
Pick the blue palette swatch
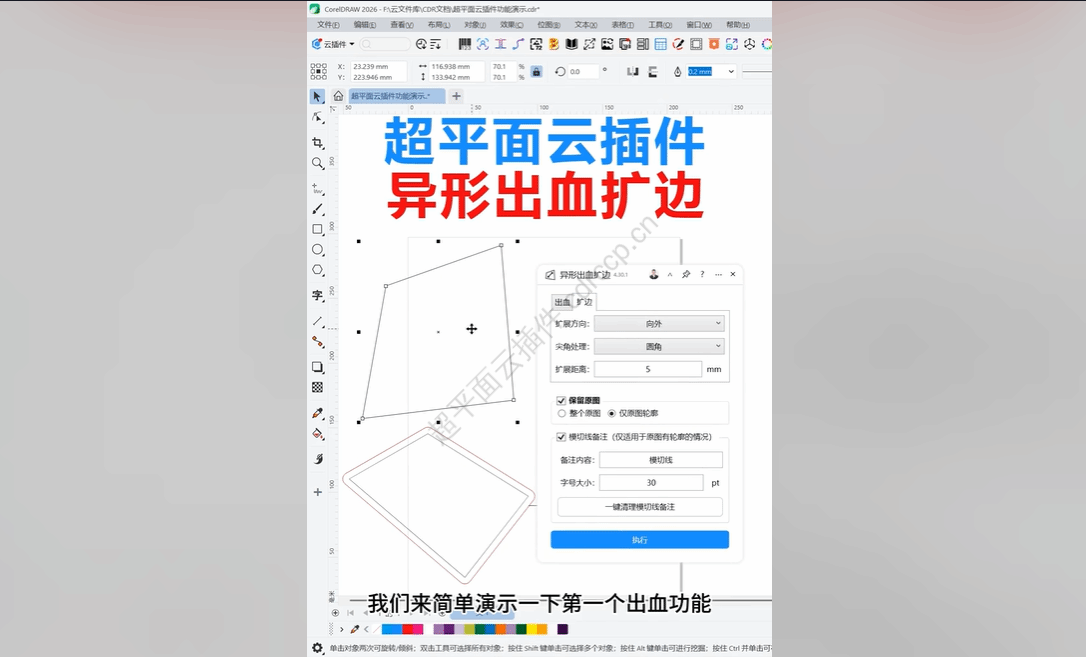[x=391, y=629]
